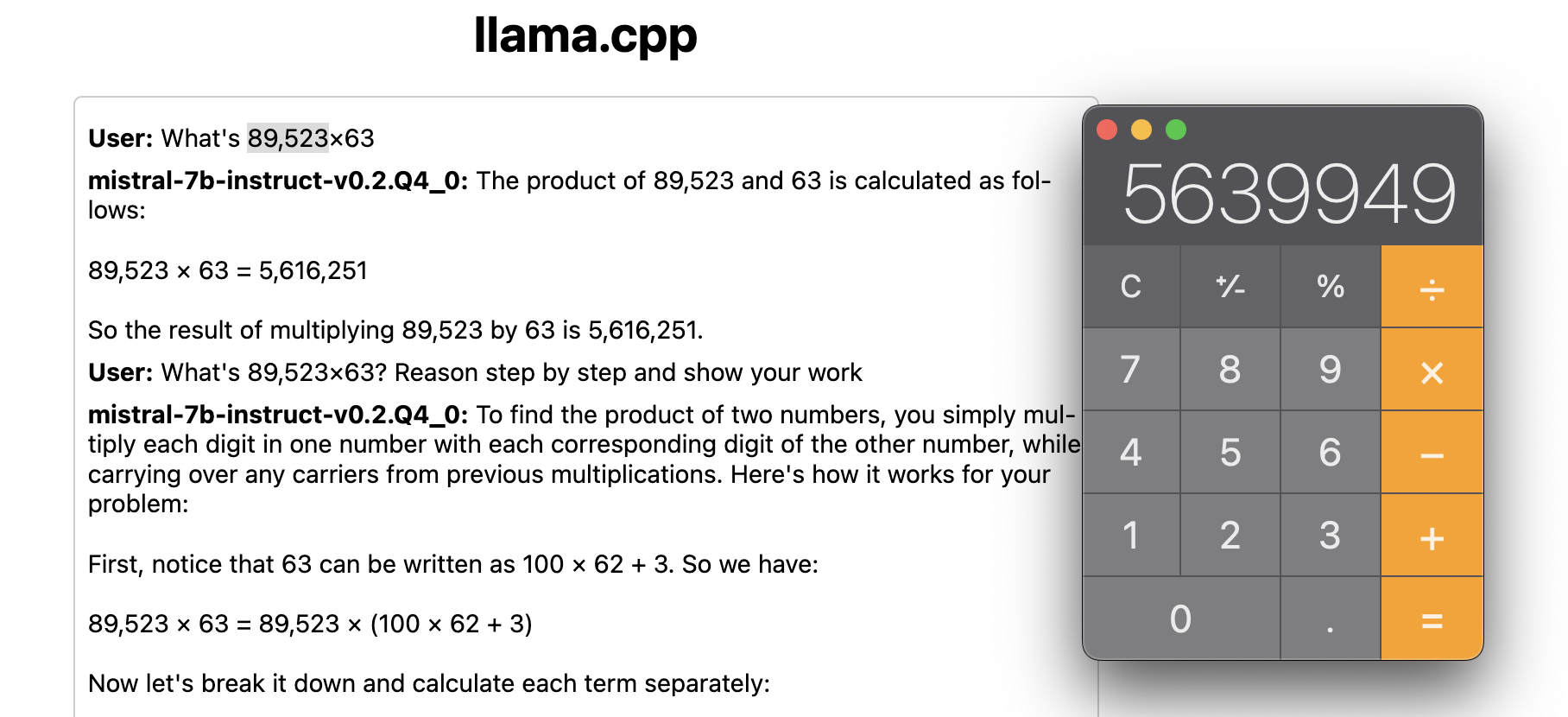Click the plus operator key
This screenshot has height=717, width=1568.
pos(1432,536)
